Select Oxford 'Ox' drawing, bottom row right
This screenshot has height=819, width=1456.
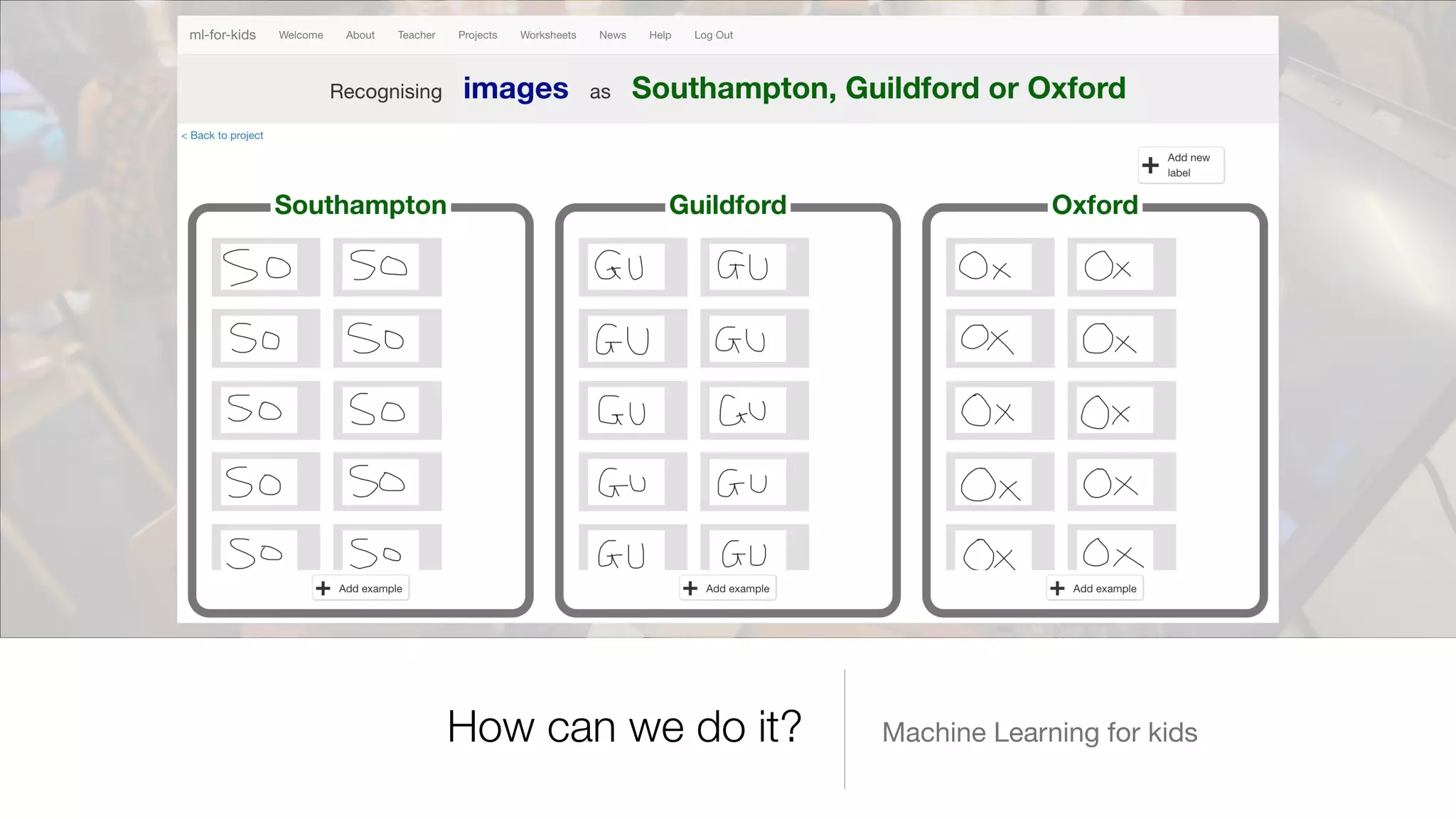[x=1122, y=547]
